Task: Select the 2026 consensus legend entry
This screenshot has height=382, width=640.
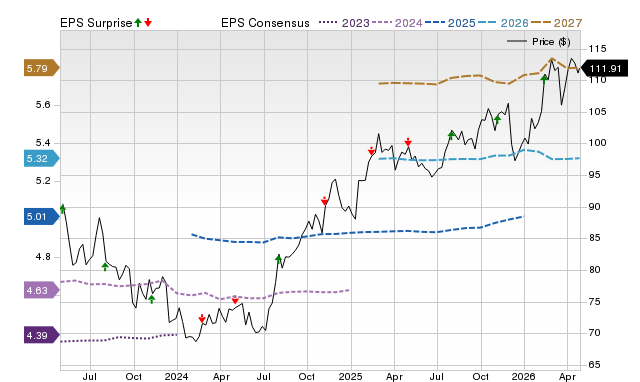Action: (x=503, y=23)
